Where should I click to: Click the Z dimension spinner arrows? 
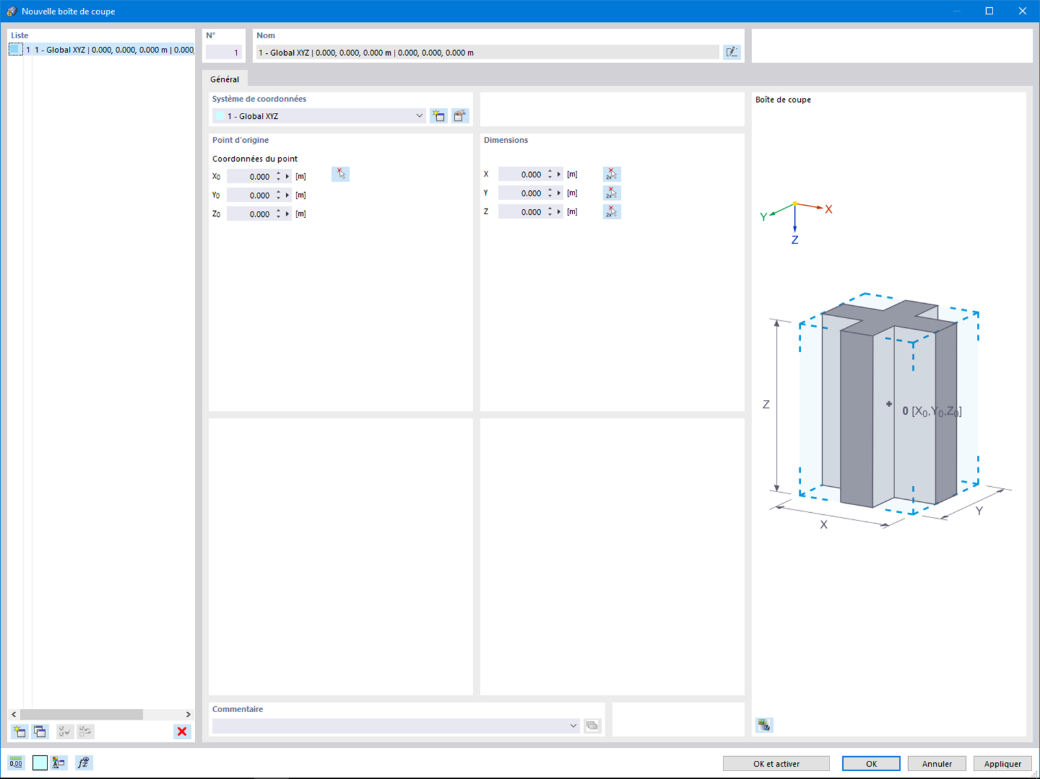(550, 212)
